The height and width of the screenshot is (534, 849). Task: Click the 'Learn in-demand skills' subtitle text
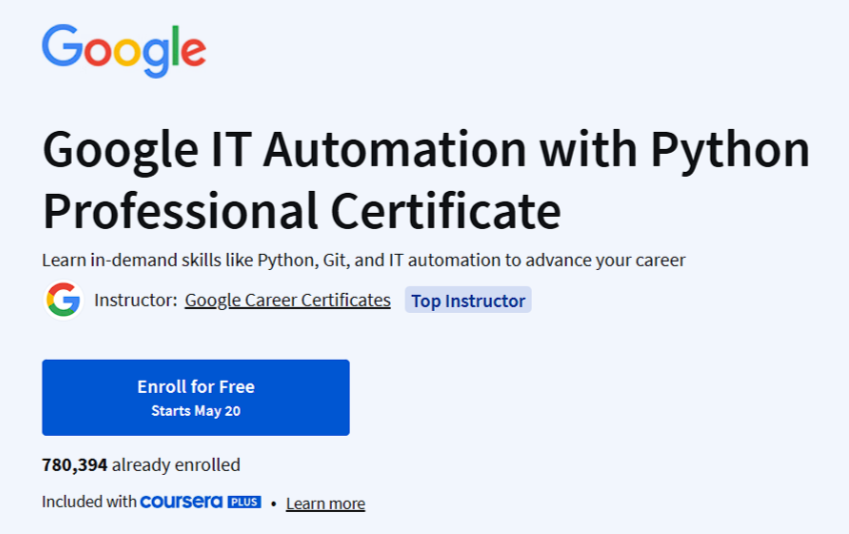363,260
